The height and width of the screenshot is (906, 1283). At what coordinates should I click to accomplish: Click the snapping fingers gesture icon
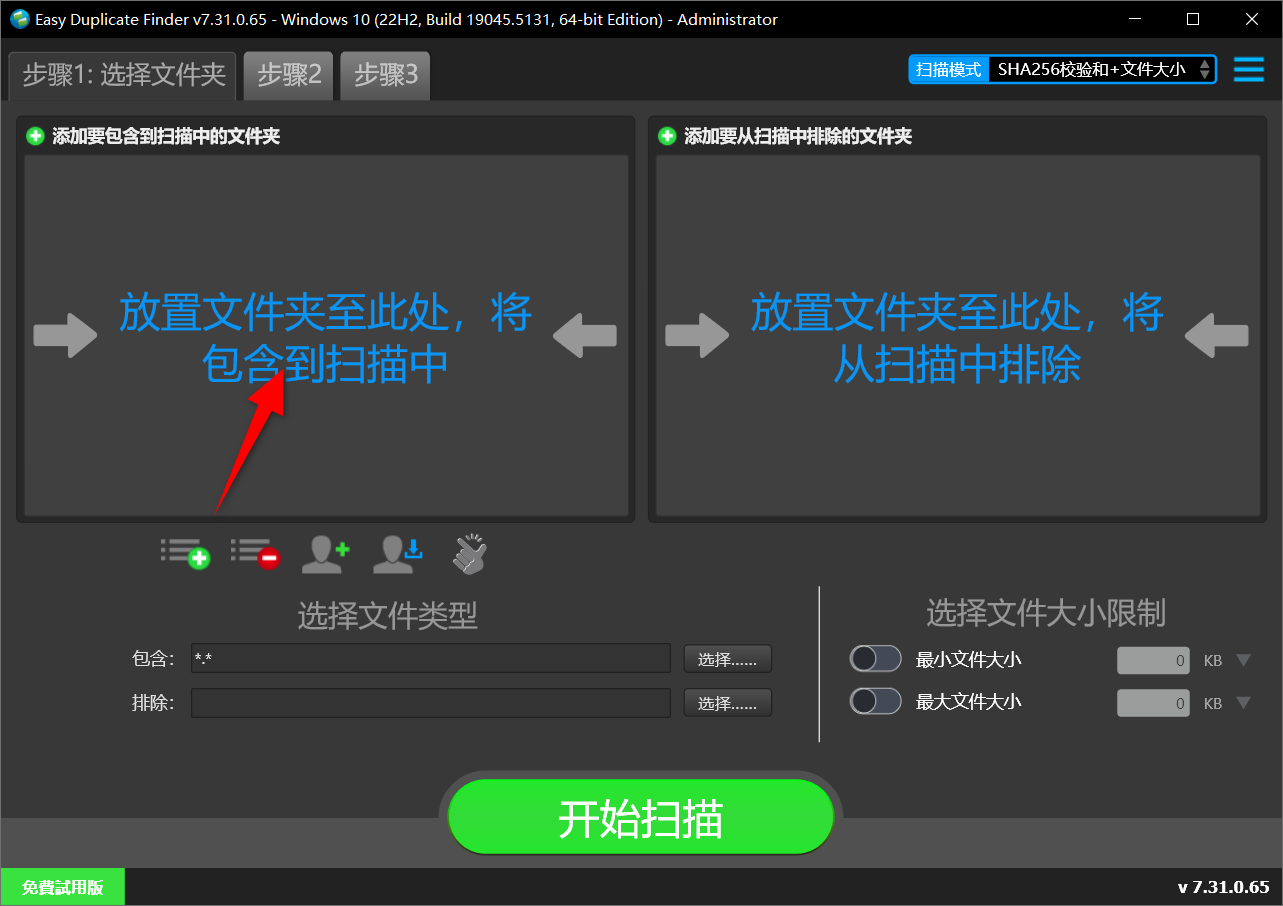point(467,553)
